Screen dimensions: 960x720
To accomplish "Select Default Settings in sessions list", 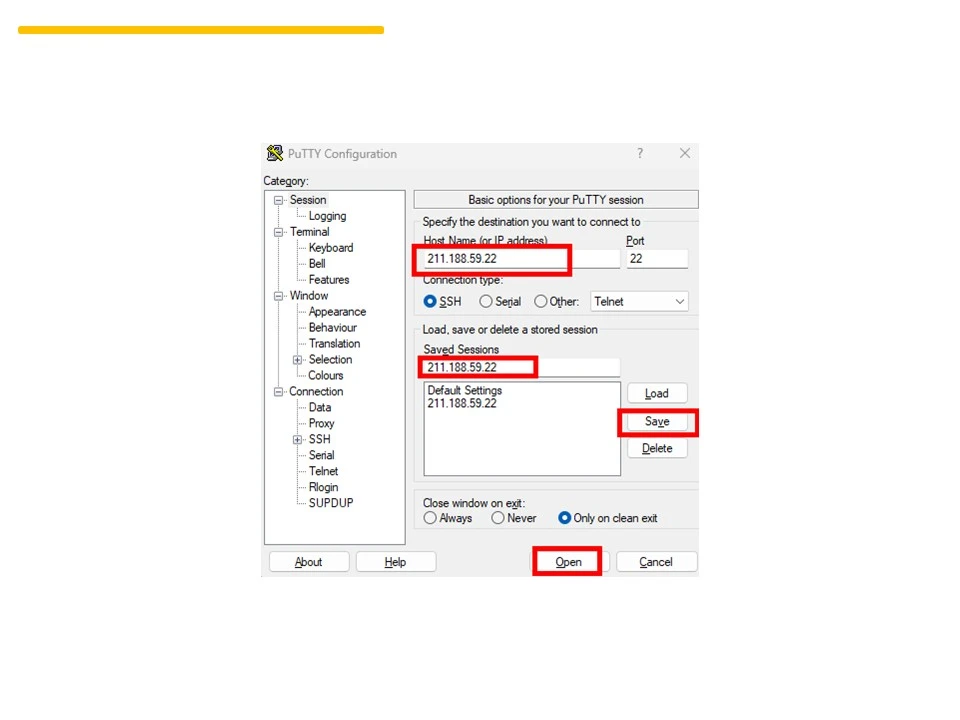I will point(465,390).
